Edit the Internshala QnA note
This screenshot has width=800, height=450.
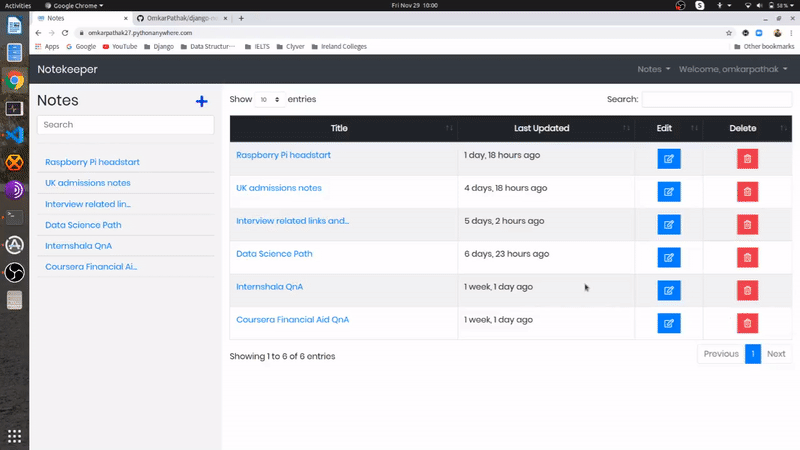point(668,290)
